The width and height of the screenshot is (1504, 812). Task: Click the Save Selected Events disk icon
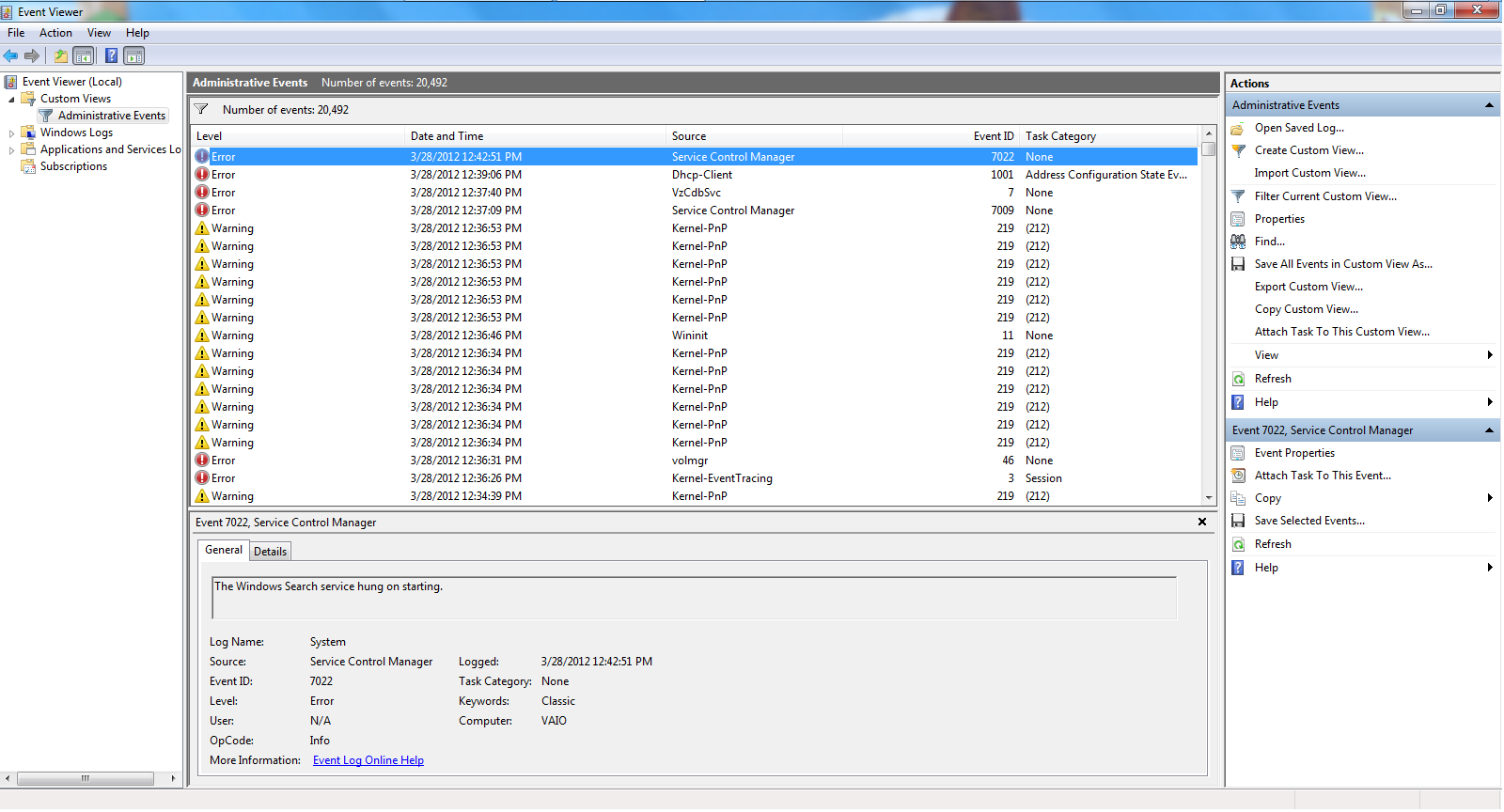tap(1239, 521)
